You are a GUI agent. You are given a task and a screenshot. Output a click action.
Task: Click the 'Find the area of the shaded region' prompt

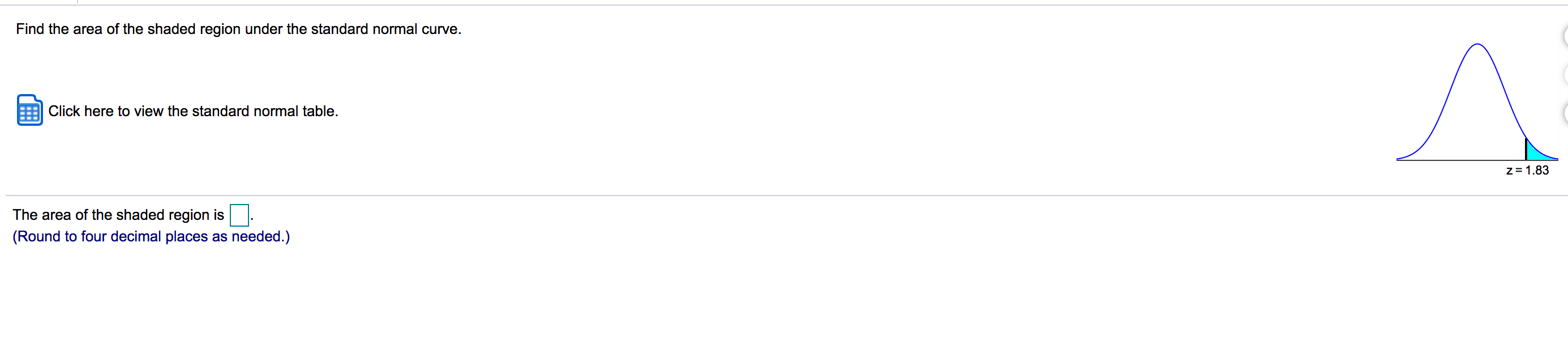(x=239, y=29)
